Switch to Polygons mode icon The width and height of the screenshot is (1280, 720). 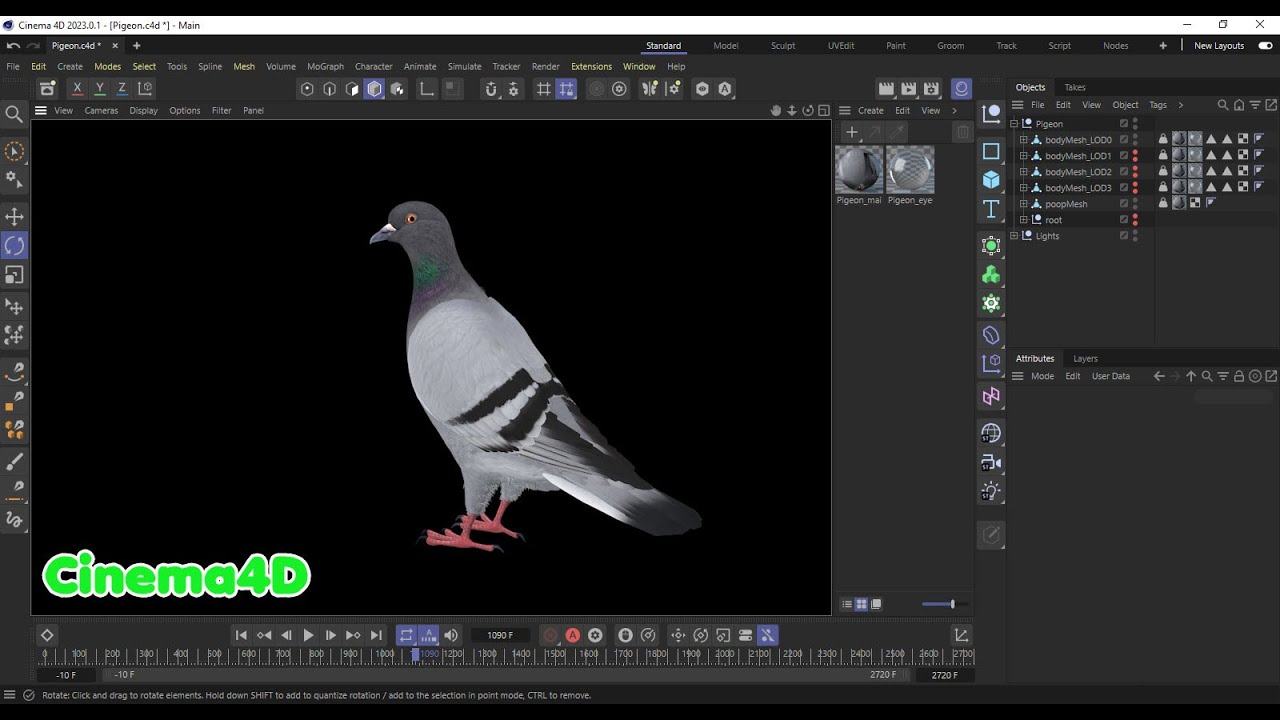(351, 89)
